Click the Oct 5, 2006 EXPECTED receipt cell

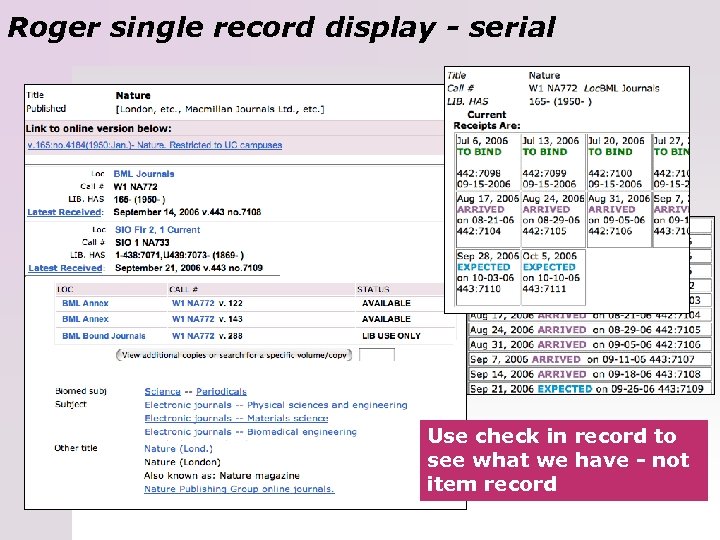[x=553, y=277]
